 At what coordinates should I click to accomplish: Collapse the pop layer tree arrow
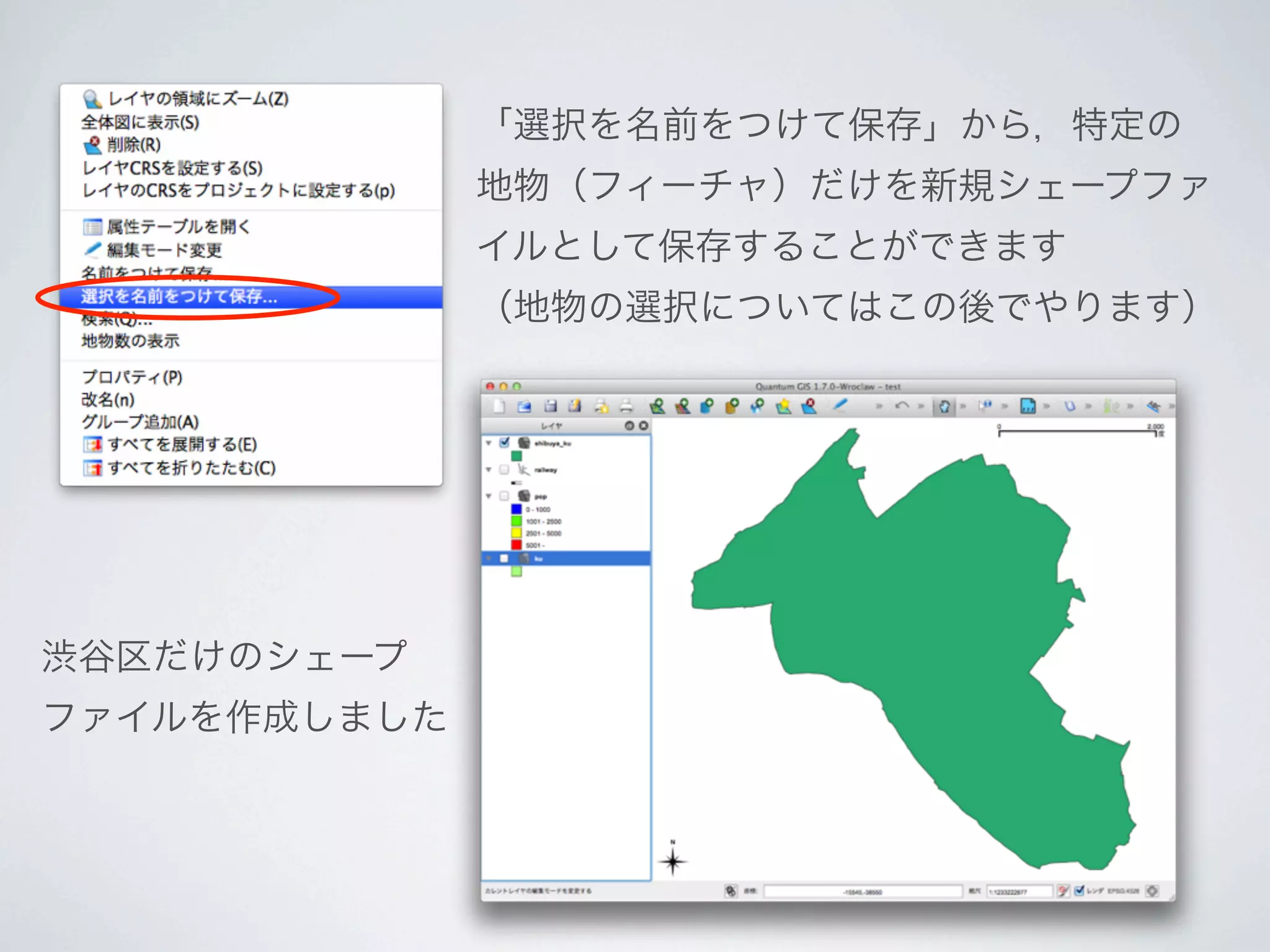pyautogui.click(x=489, y=496)
